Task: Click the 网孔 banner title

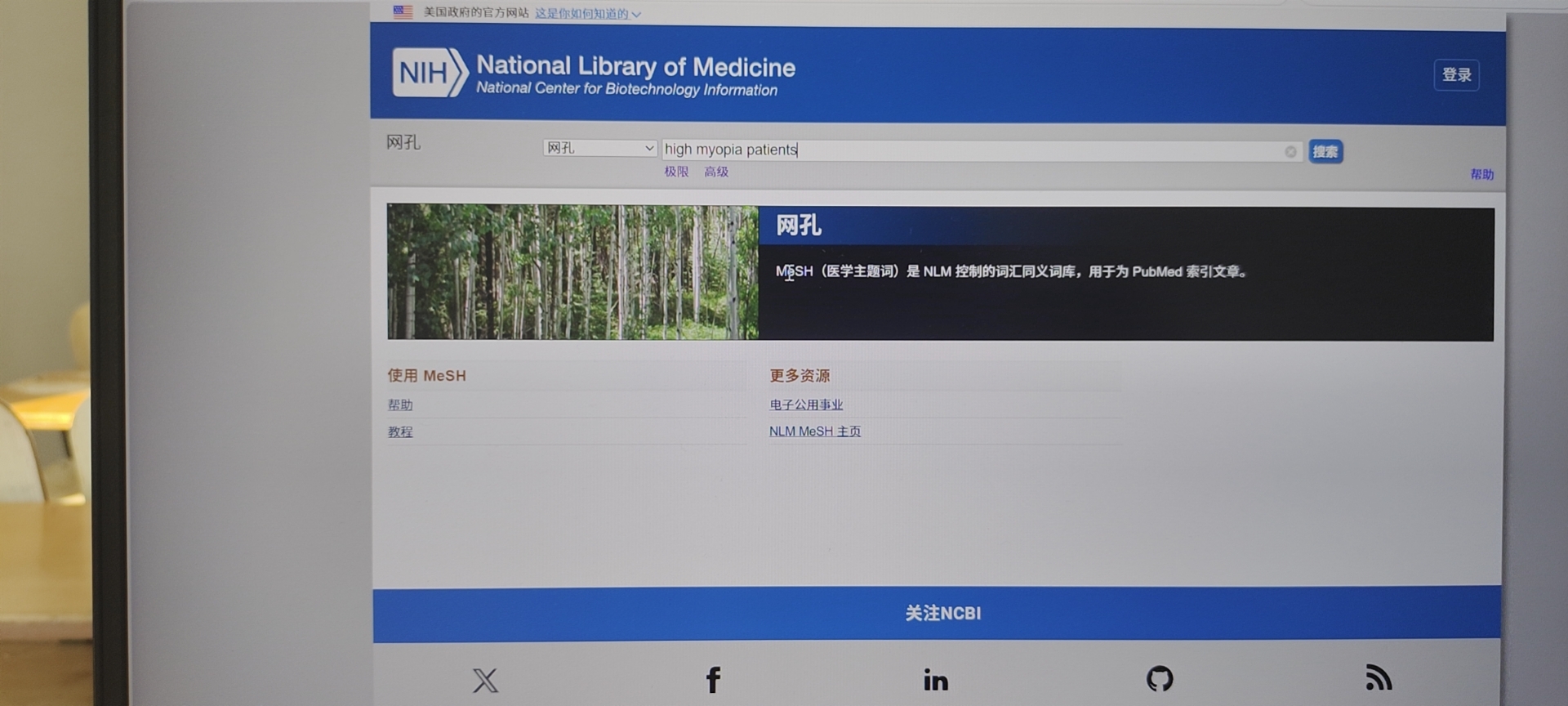Action: 799,226
